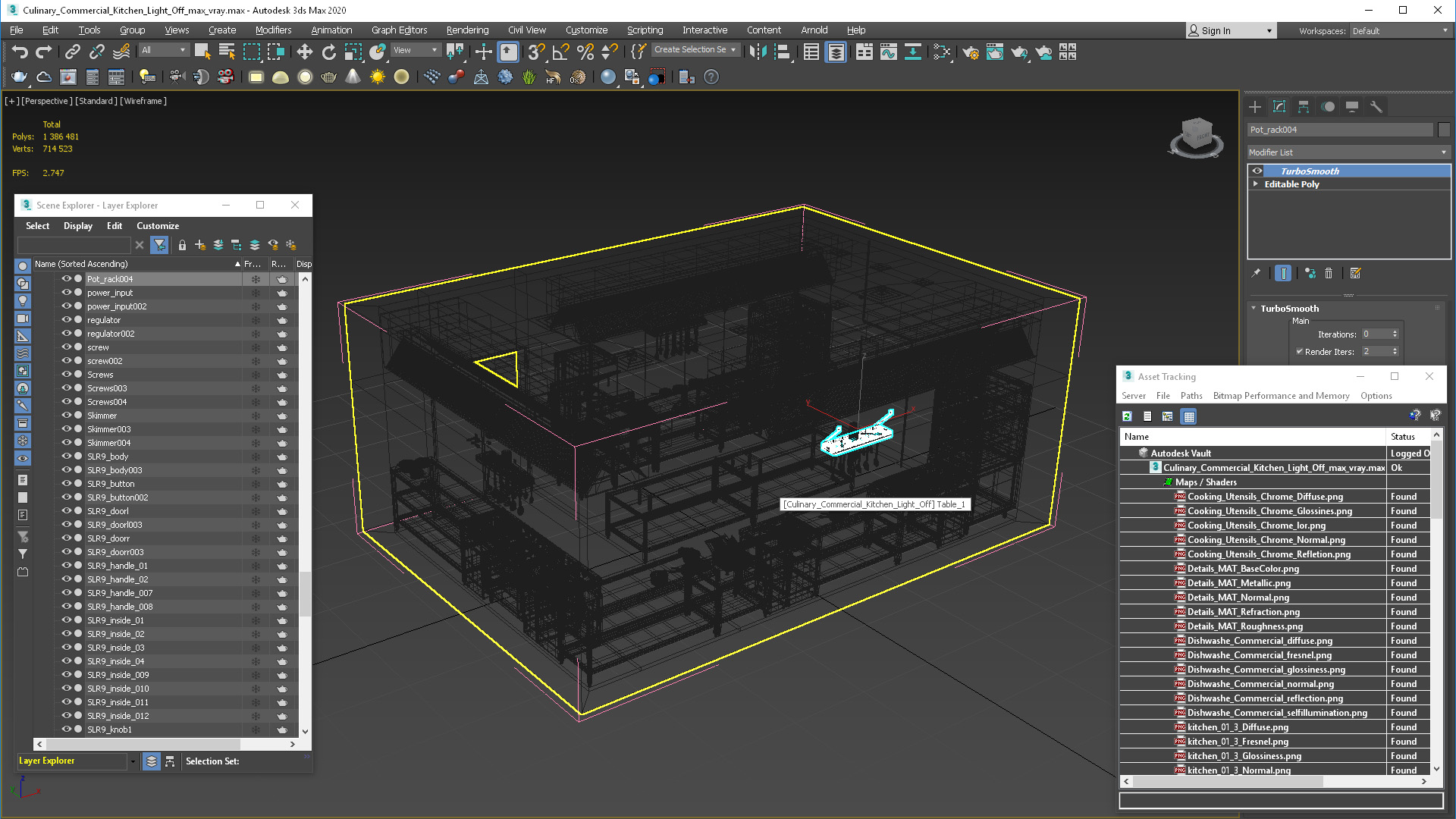
Task: Click the Pin Stack icon
Action: click(1257, 273)
